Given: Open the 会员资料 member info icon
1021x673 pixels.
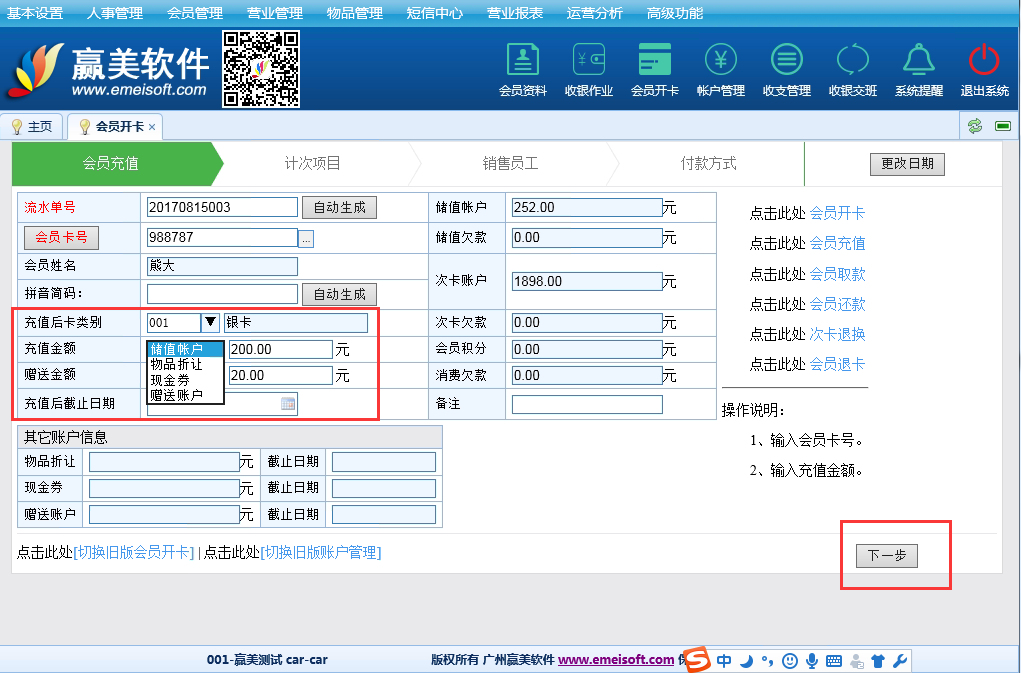Looking at the screenshot, I should pyautogui.click(x=522, y=62).
